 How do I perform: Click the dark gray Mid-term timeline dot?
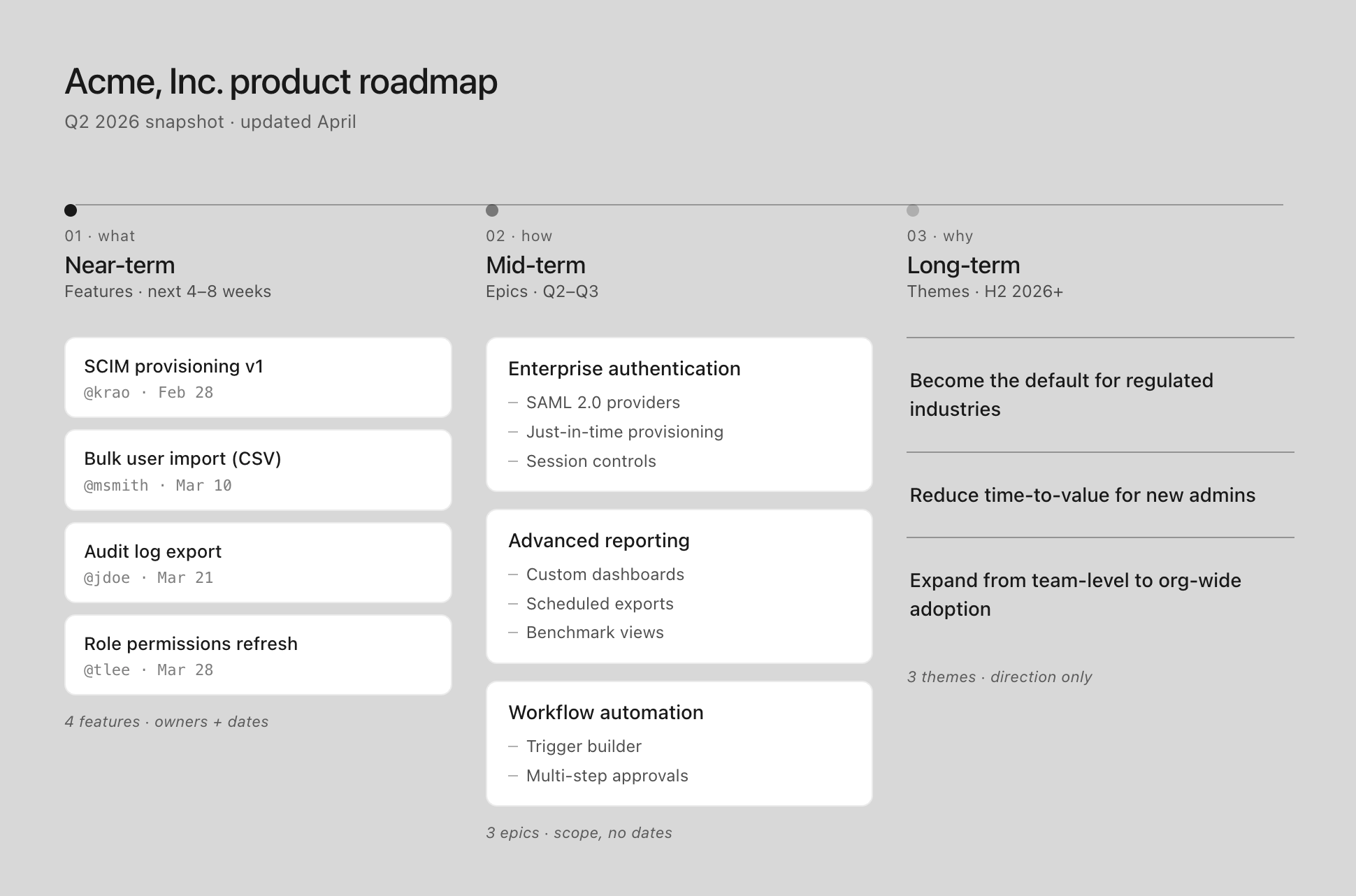pos(492,210)
